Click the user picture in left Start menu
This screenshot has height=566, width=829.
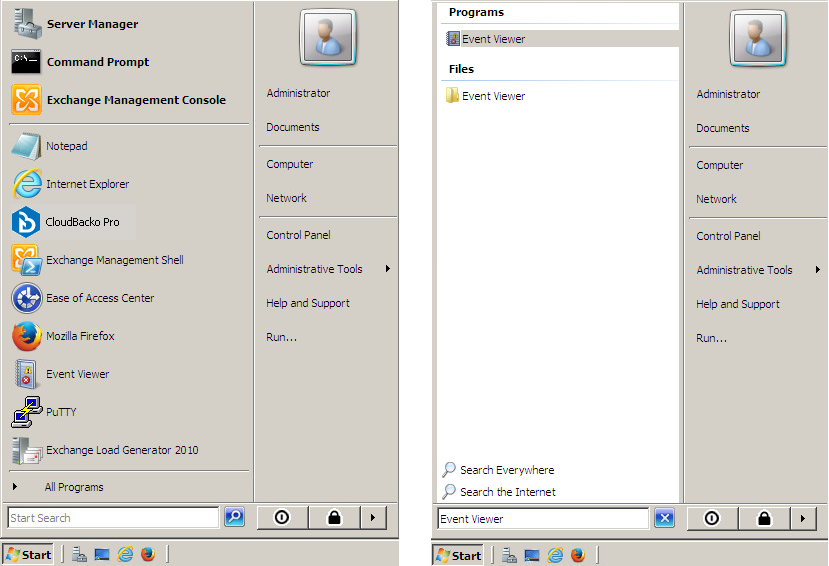[x=328, y=37]
